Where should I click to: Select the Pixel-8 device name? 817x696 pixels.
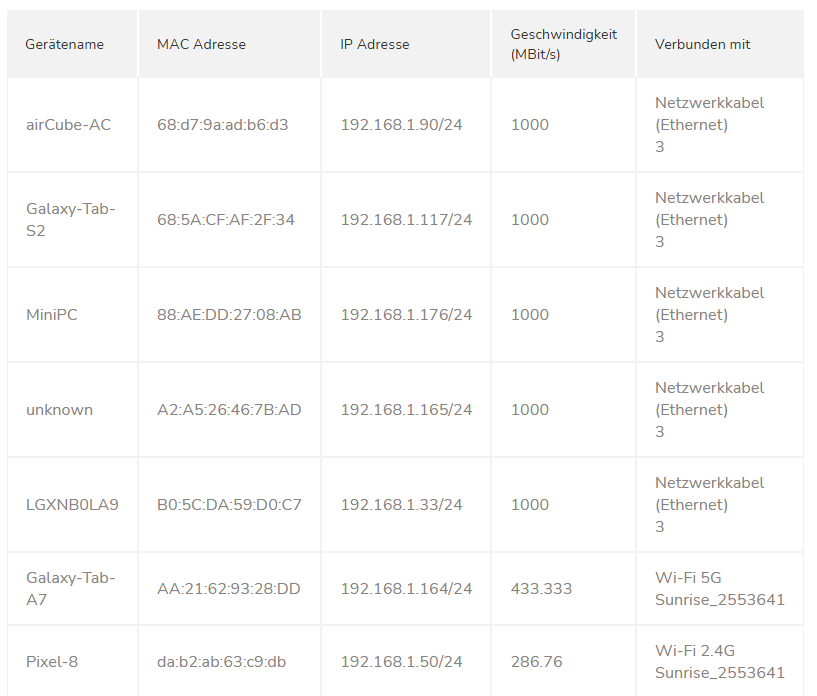(52, 662)
